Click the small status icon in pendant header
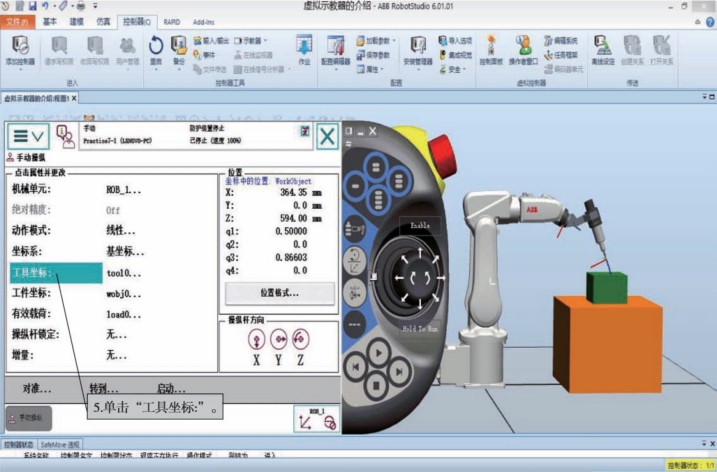Screen dimensions: 717x472 [x=305, y=131]
